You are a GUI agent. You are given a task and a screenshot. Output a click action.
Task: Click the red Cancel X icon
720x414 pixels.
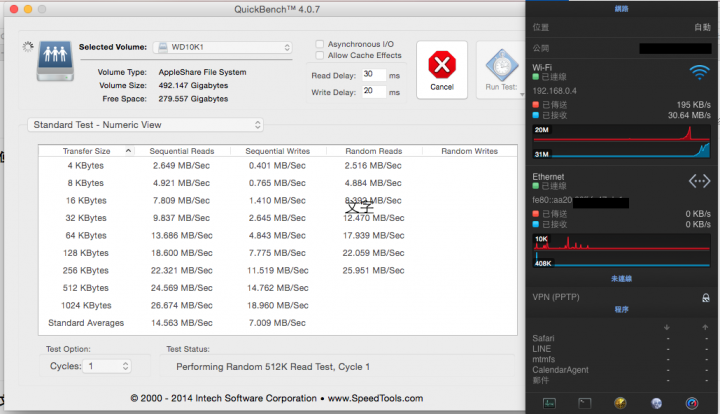tap(442, 64)
